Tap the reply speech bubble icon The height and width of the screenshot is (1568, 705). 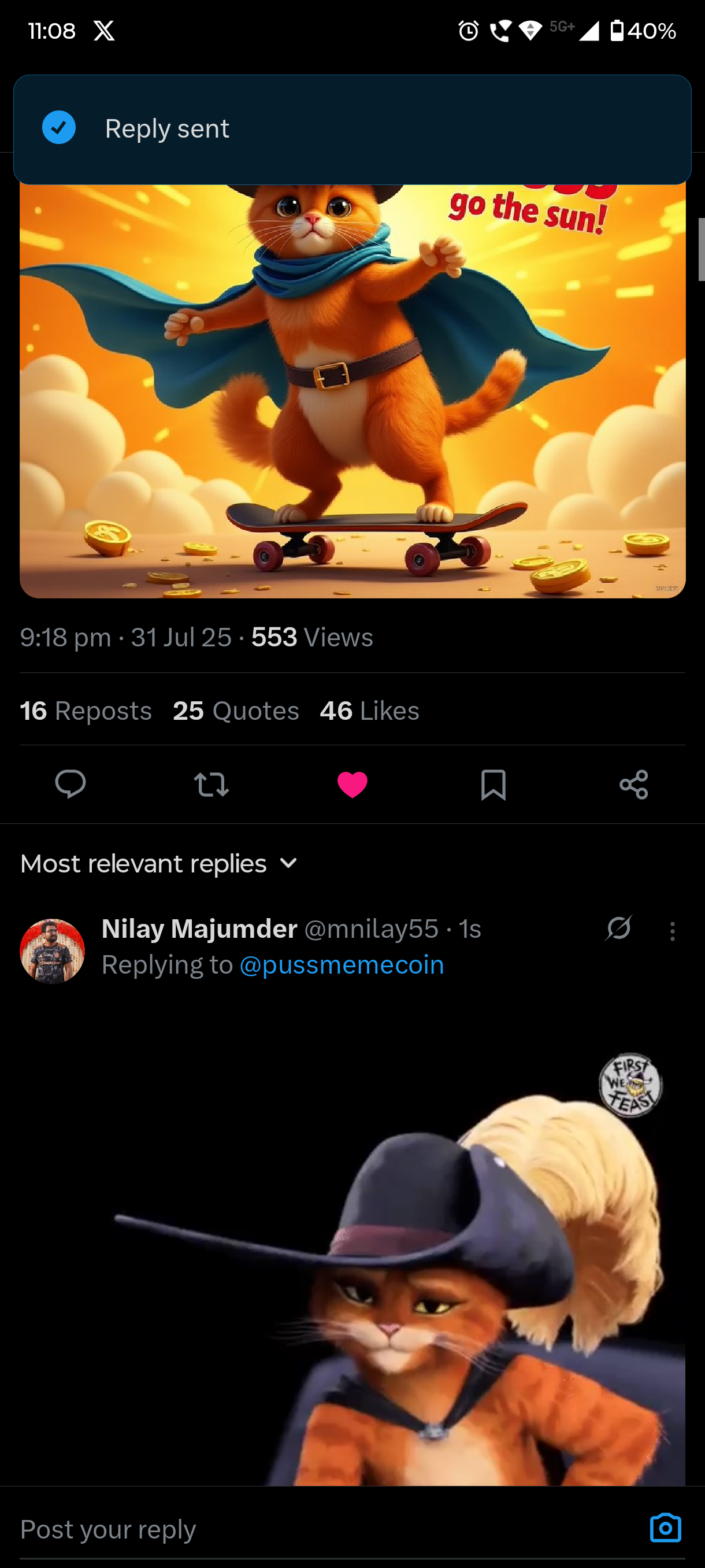point(70,783)
